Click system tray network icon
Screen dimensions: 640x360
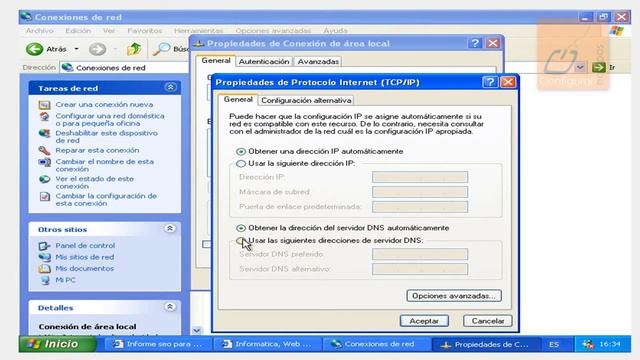coord(587,344)
